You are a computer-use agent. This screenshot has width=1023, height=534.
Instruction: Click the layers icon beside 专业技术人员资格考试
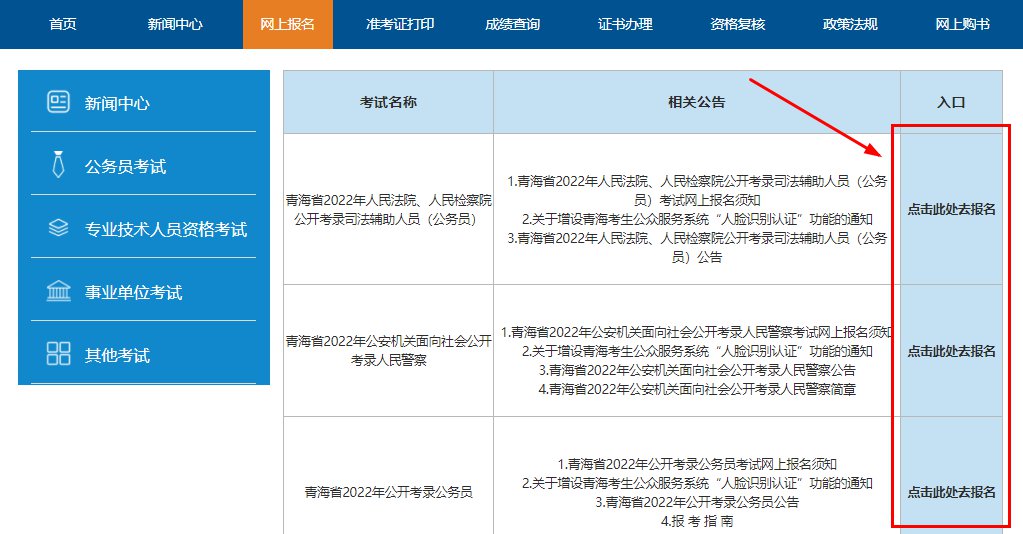click(59, 228)
